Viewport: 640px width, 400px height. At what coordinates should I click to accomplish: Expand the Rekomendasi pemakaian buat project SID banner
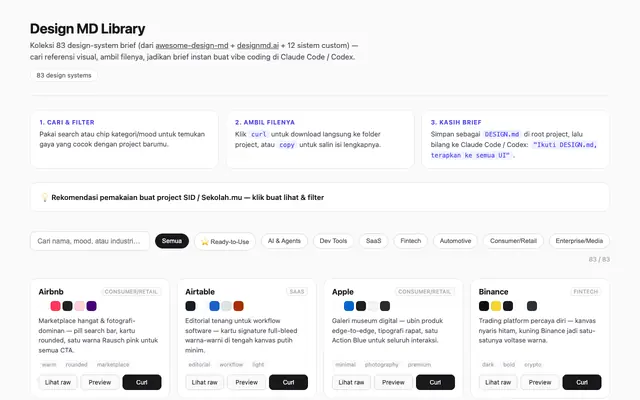pos(320,197)
